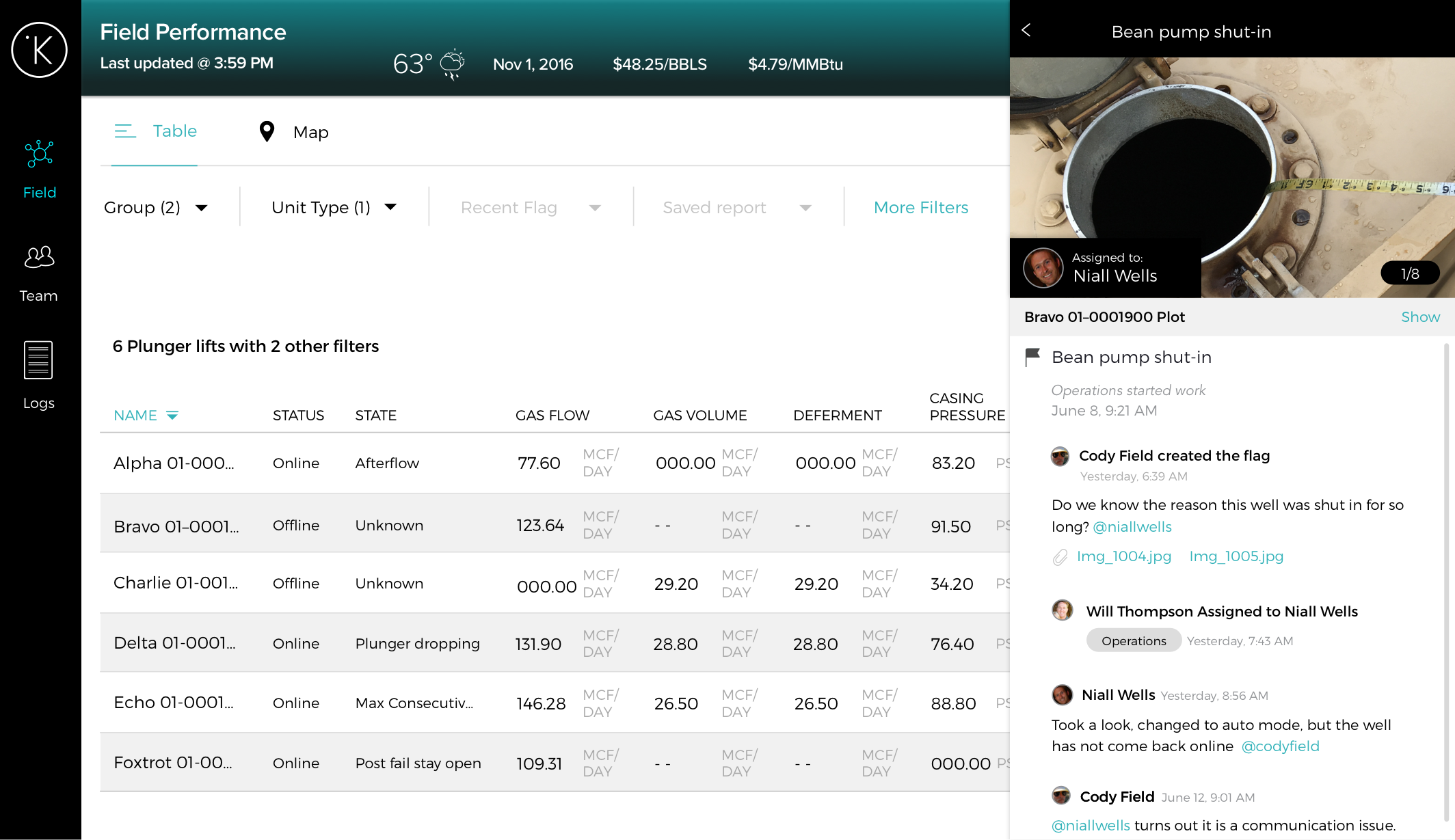The image size is (1455, 840).
Task: Click Show for Bravo plot
Action: (1420, 316)
